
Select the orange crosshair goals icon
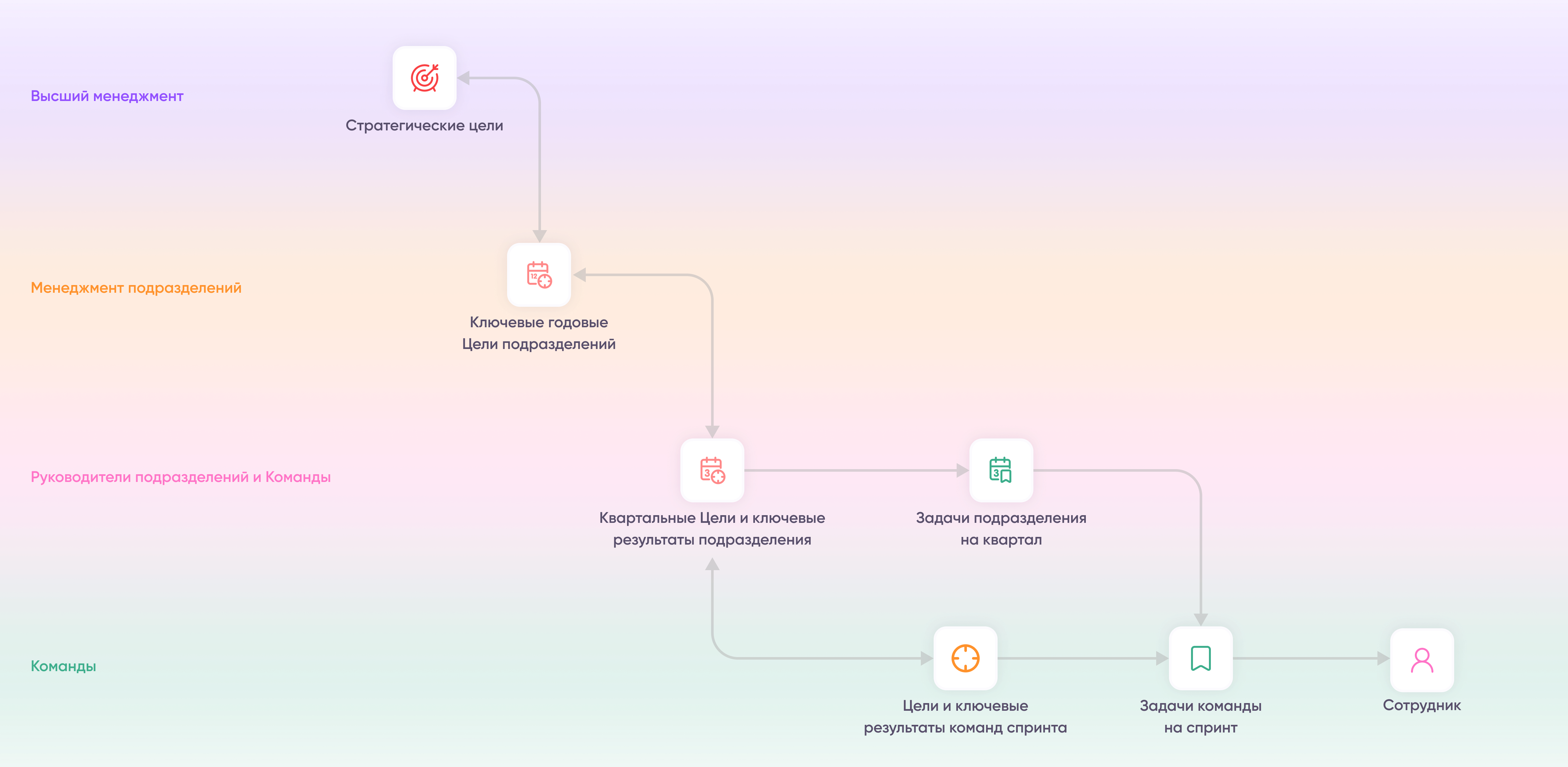[x=965, y=658]
